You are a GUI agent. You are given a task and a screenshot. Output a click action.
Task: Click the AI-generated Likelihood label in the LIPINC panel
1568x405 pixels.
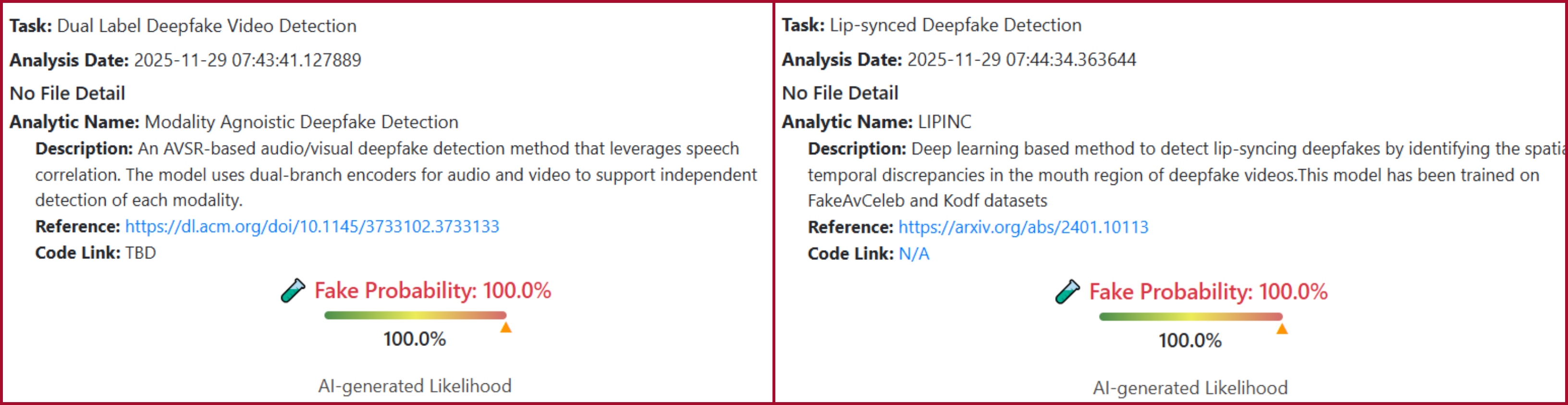tap(1190, 388)
